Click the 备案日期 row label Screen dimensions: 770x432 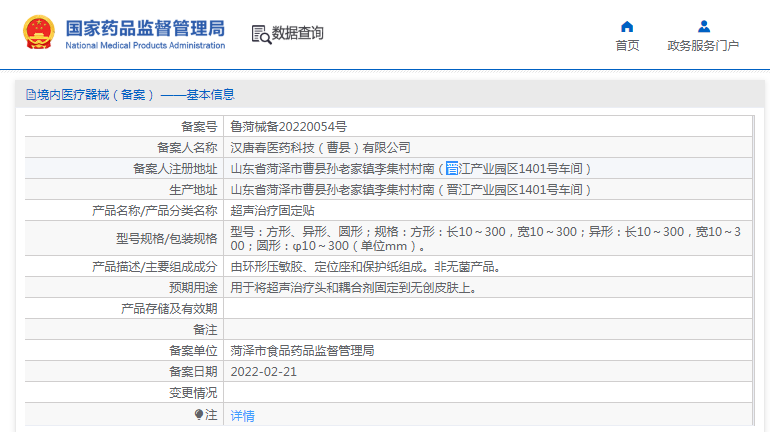click(193, 372)
